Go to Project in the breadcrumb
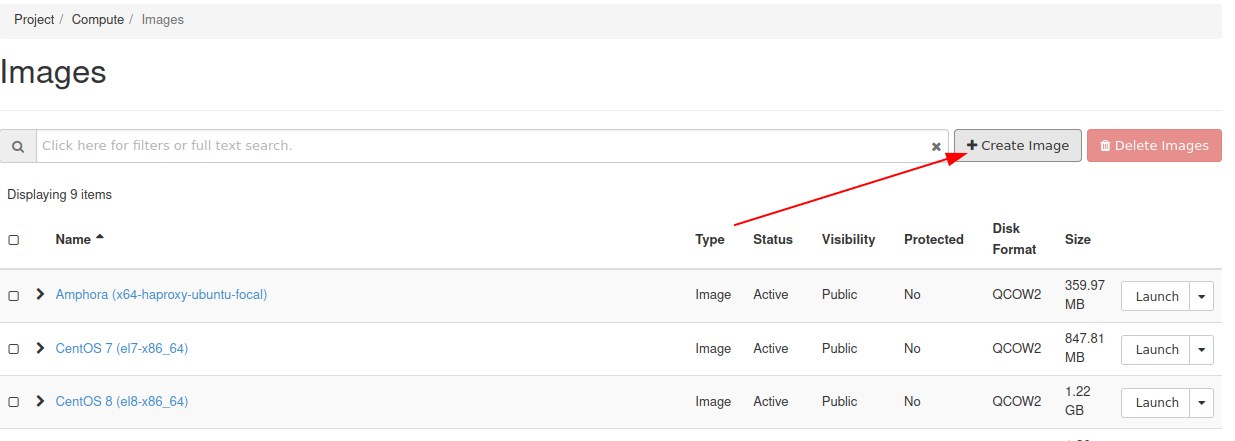 pos(34,20)
